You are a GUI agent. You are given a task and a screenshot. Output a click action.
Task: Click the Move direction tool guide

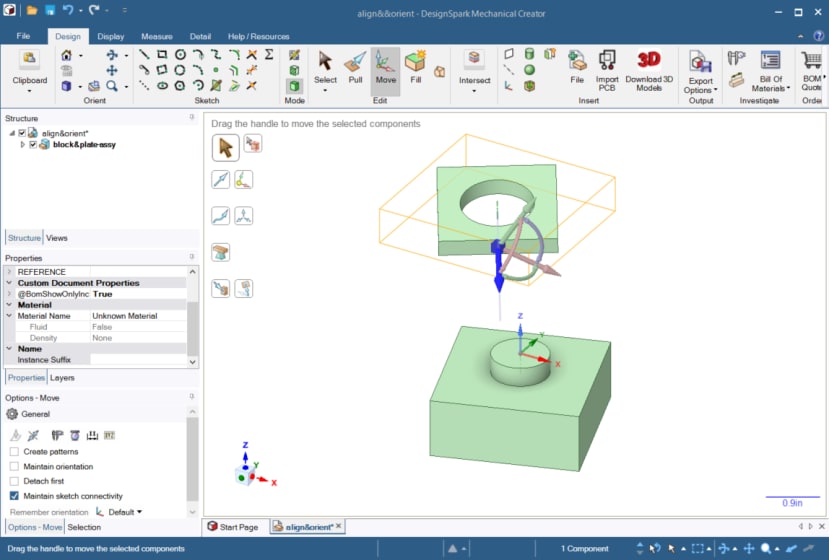[x=220, y=180]
